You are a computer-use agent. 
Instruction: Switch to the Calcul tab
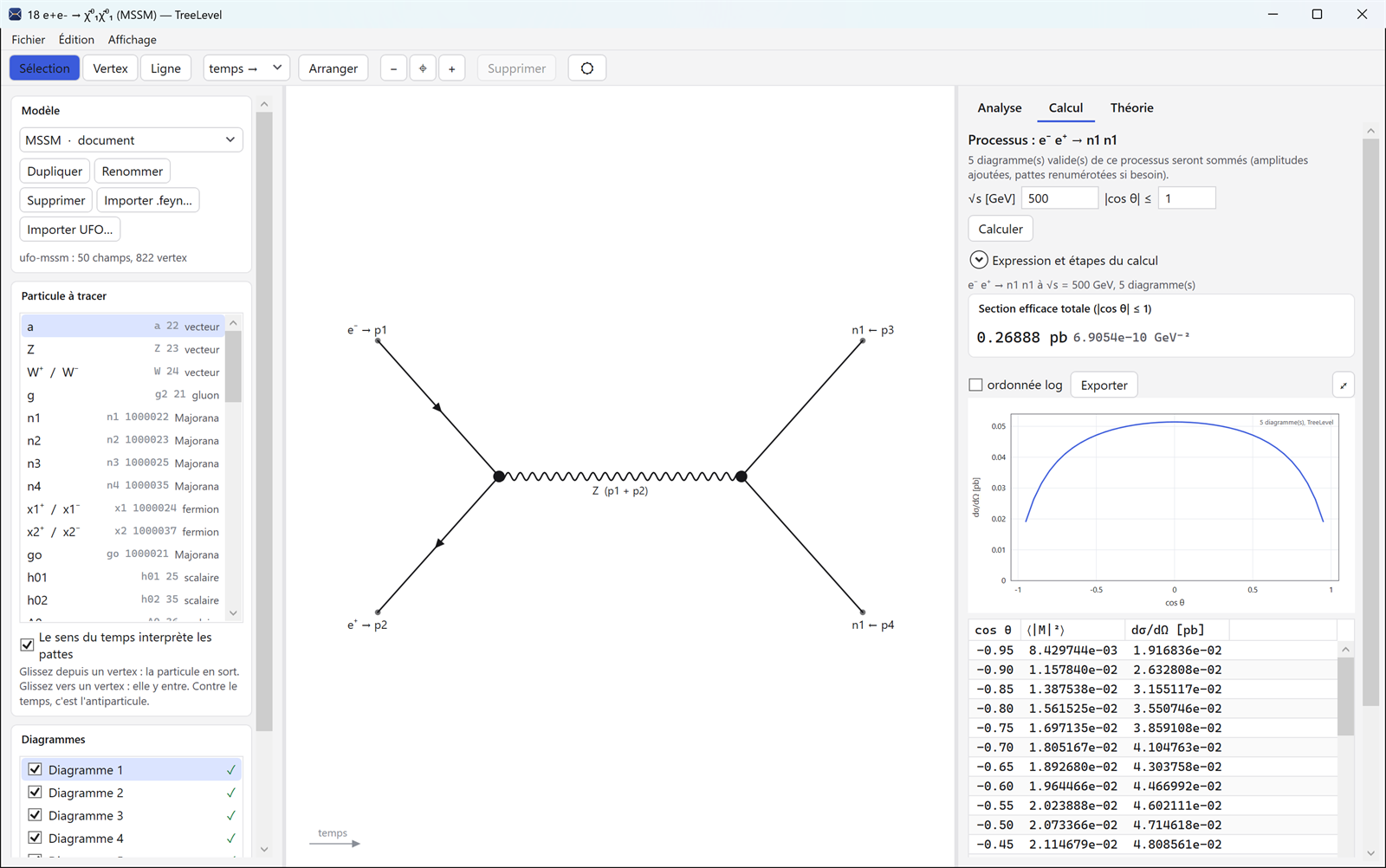tap(1065, 108)
